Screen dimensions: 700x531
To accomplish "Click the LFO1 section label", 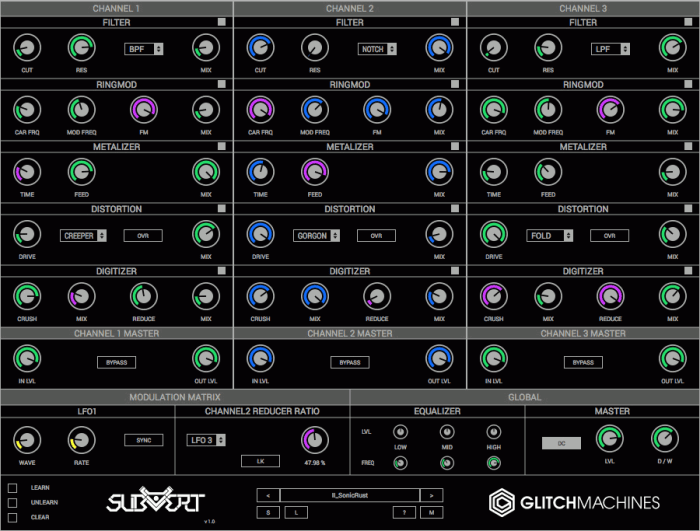I will (x=87, y=411).
